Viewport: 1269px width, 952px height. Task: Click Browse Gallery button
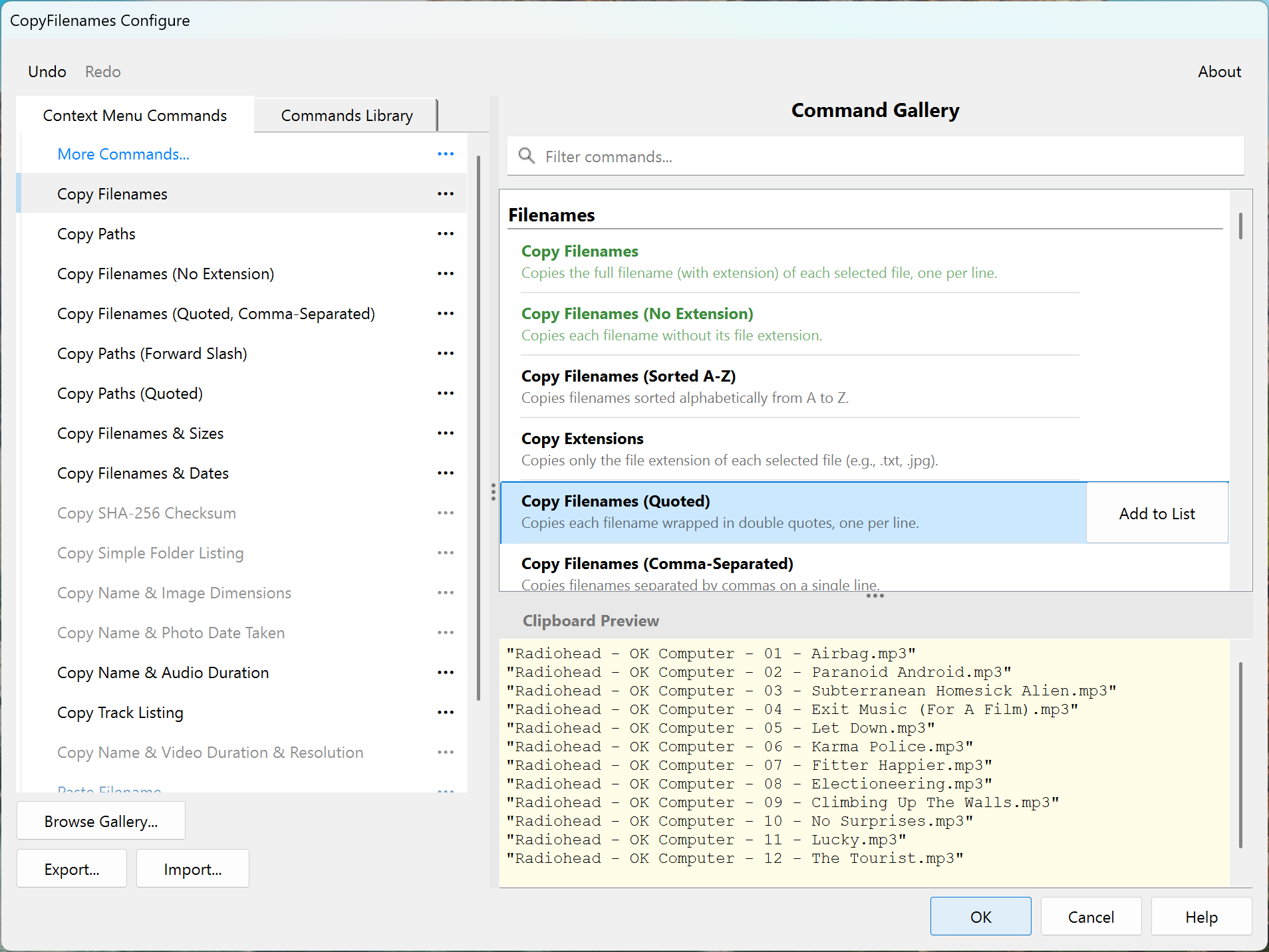pyautogui.click(x=100, y=820)
